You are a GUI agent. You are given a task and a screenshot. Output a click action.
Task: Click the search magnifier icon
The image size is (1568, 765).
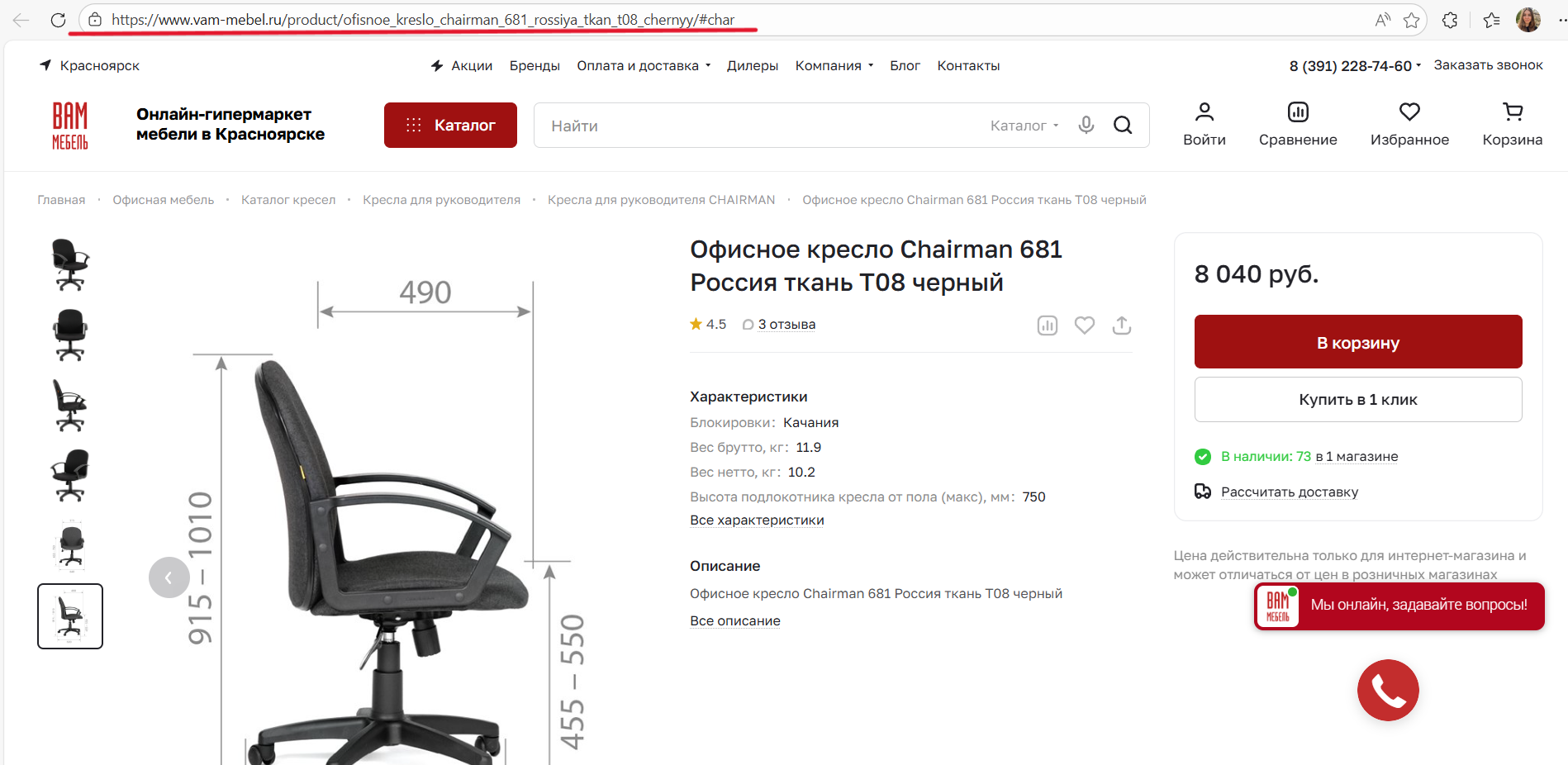[x=1123, y=125]
